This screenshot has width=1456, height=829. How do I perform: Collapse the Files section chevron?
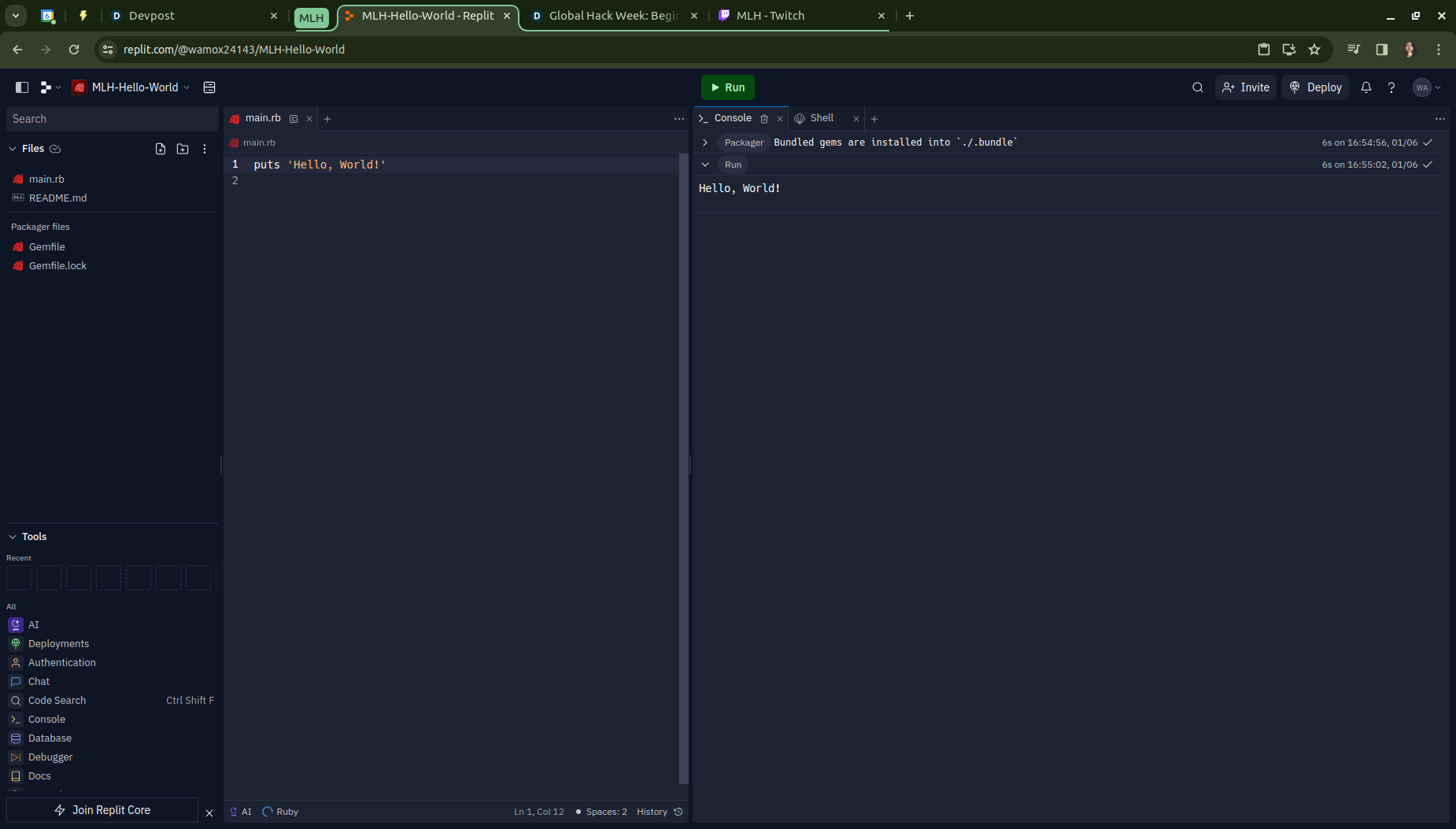coord(13,149)
